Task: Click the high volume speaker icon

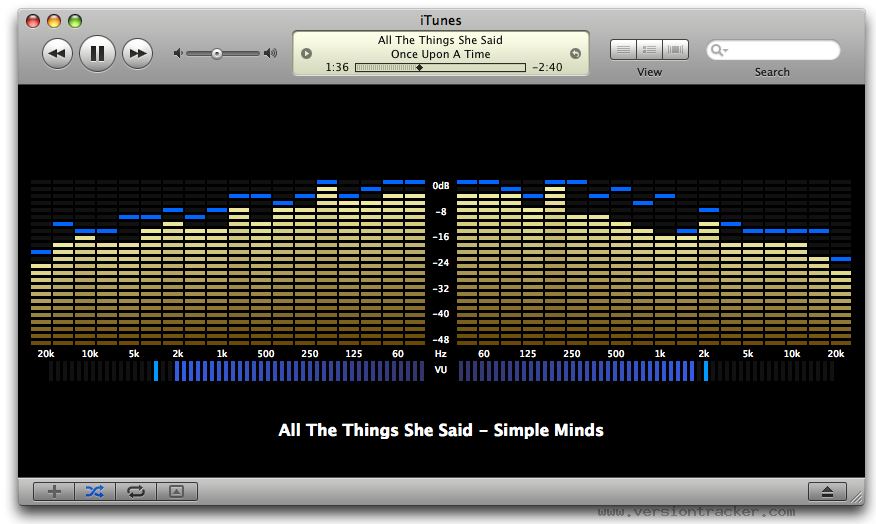Action: [x=270, y=53]
